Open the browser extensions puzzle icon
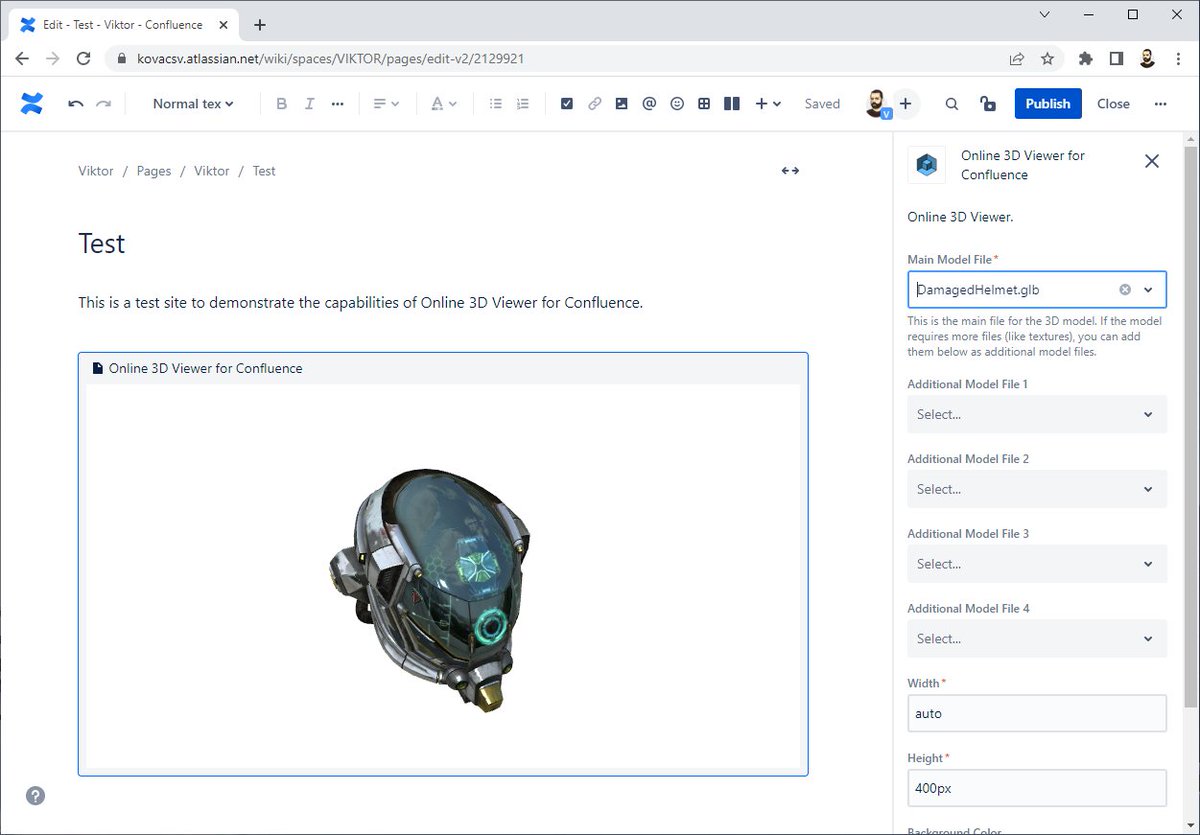1200x835 pixels. click(1085, 58)
